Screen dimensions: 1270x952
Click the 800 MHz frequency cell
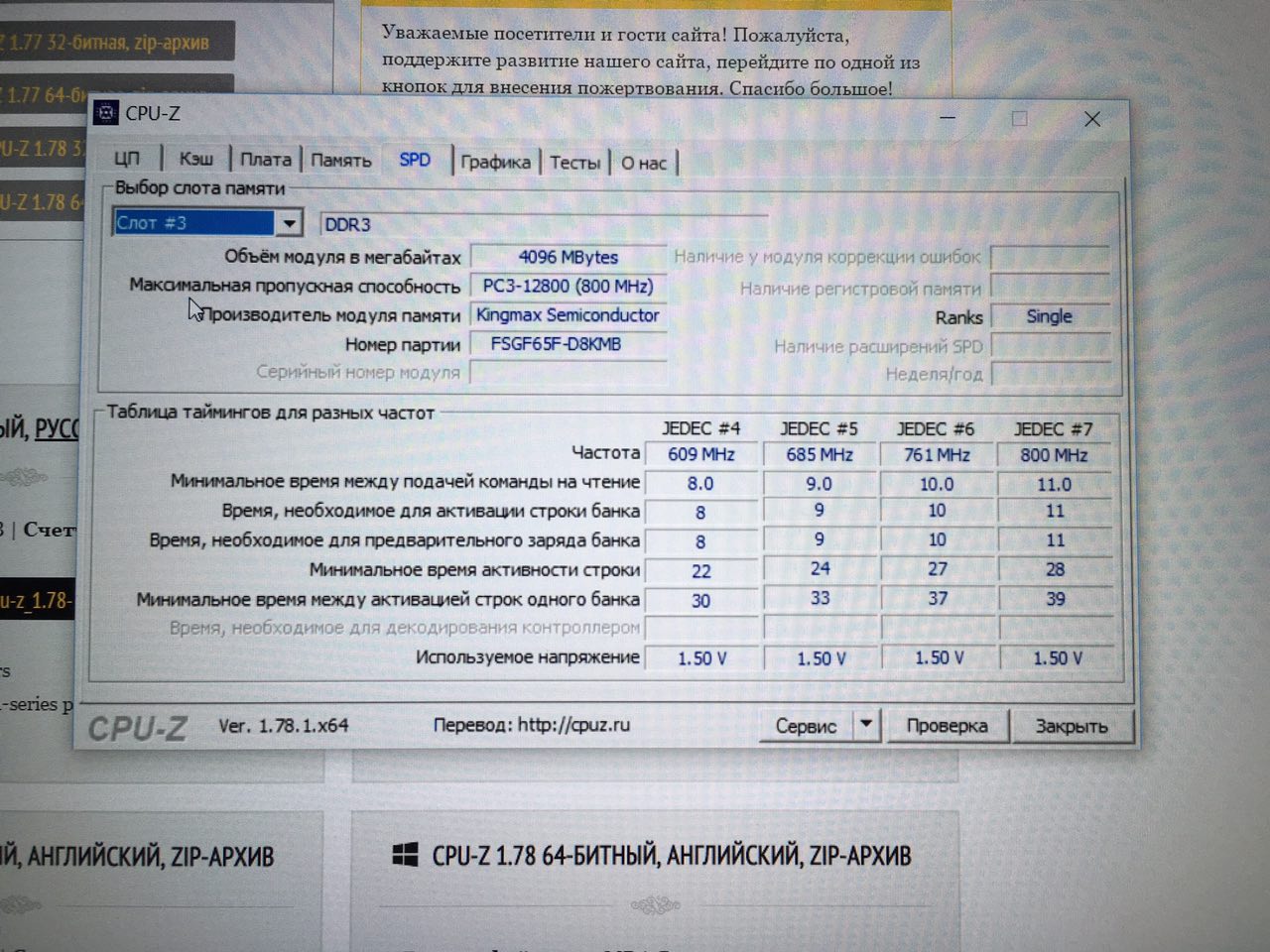point(1055,455)
